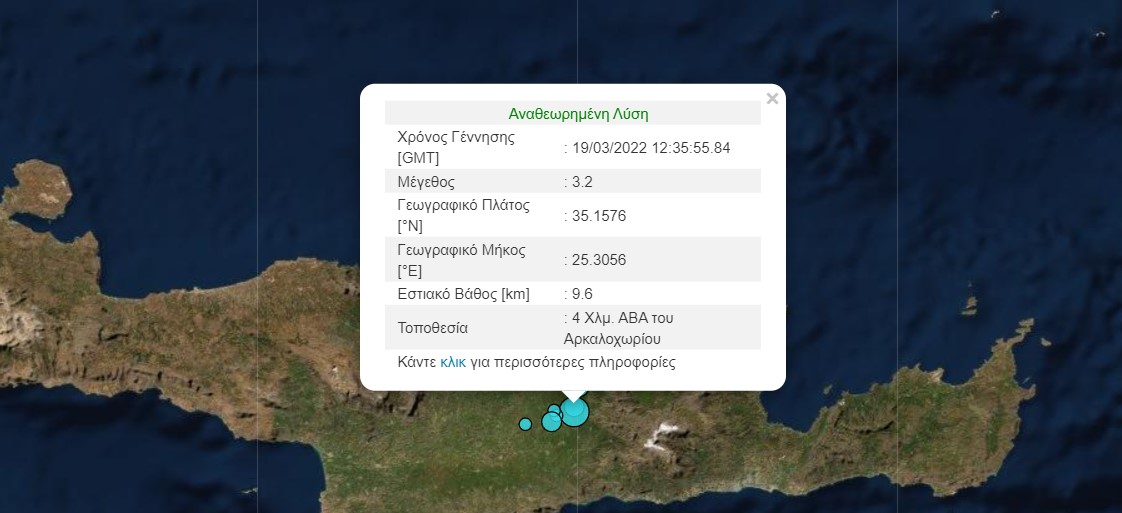Open the 'κλικ' link for more information

point(453,362)
